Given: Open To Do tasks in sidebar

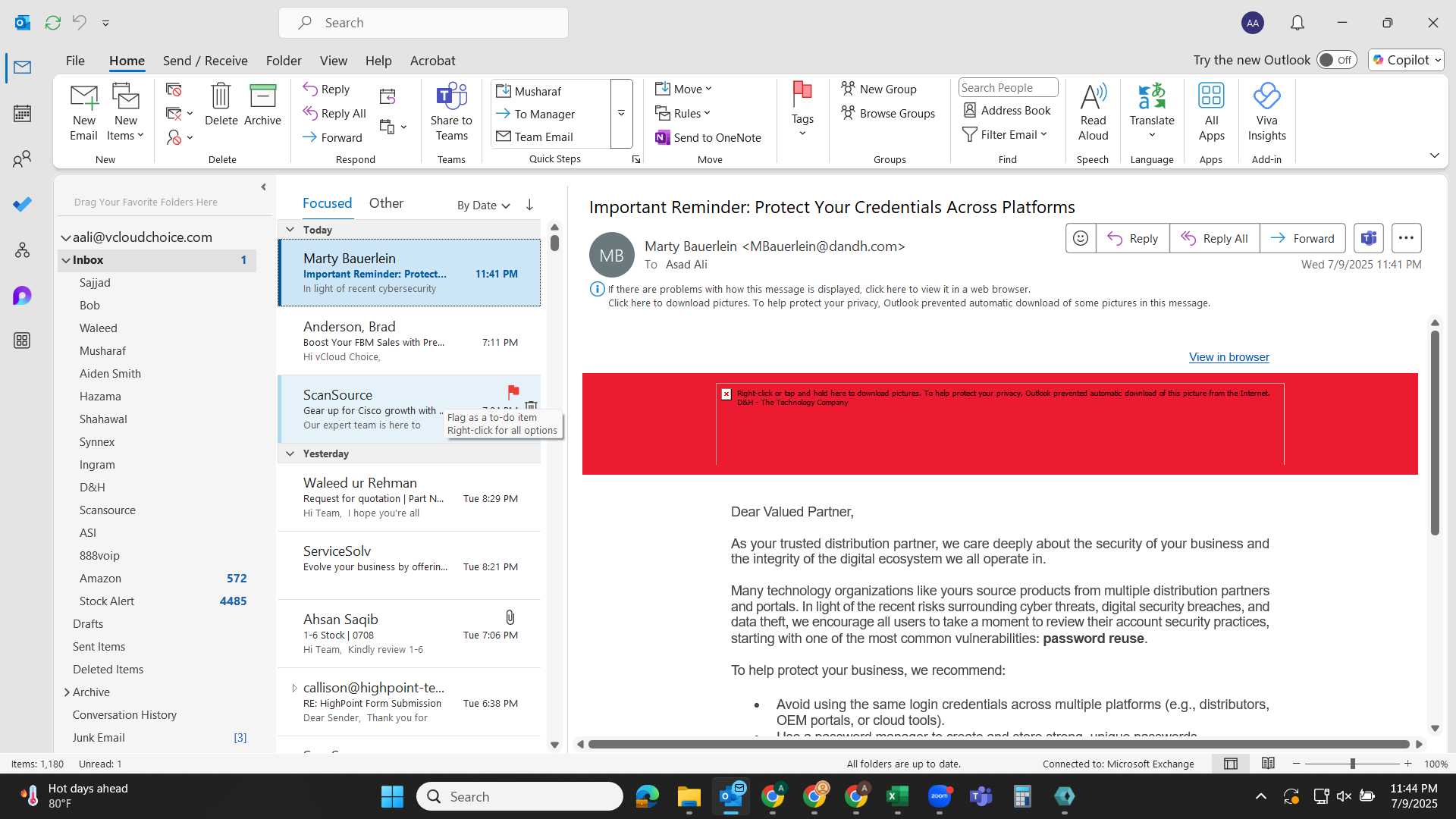Looking at the screenshot, I should [22, 204].
